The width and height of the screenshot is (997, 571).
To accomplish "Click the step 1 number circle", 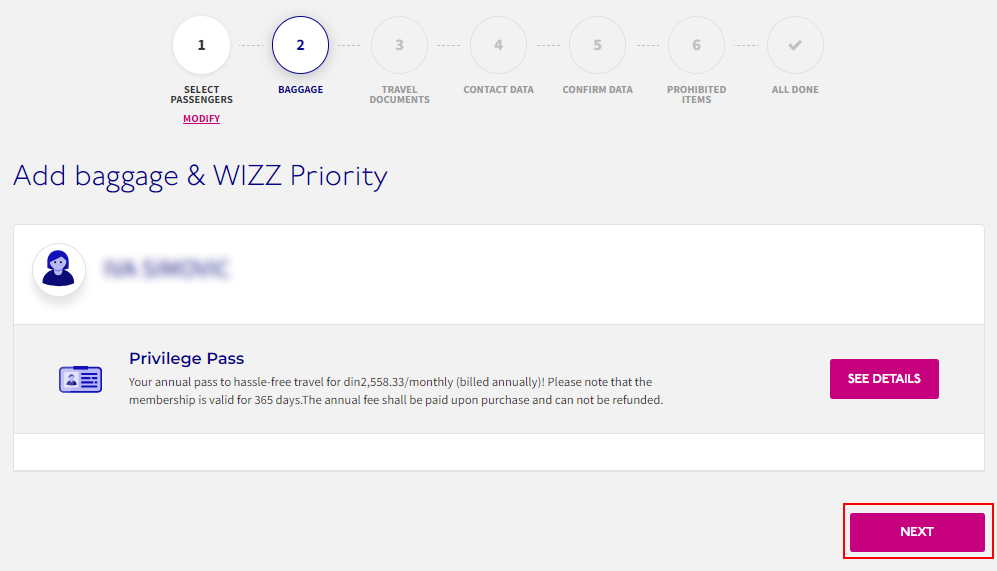I will pos(201,45).
